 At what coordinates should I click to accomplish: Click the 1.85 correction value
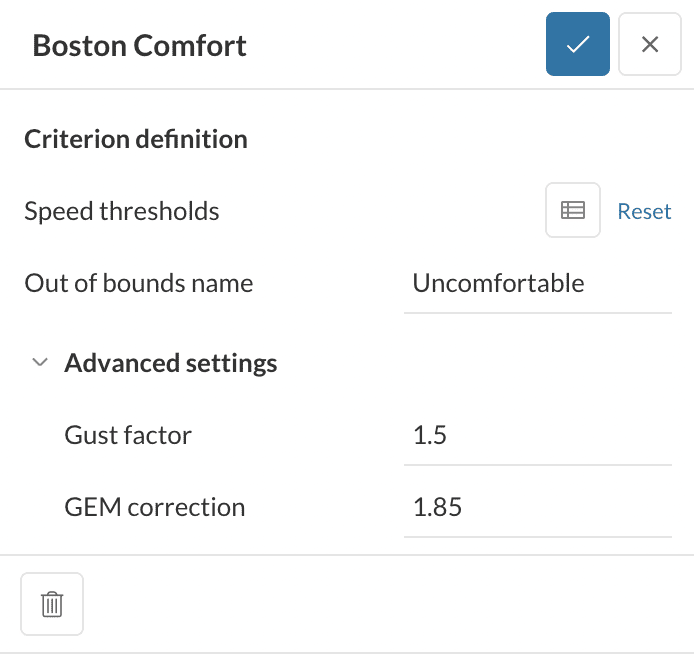pyautogui.click(x=437, y=508)
